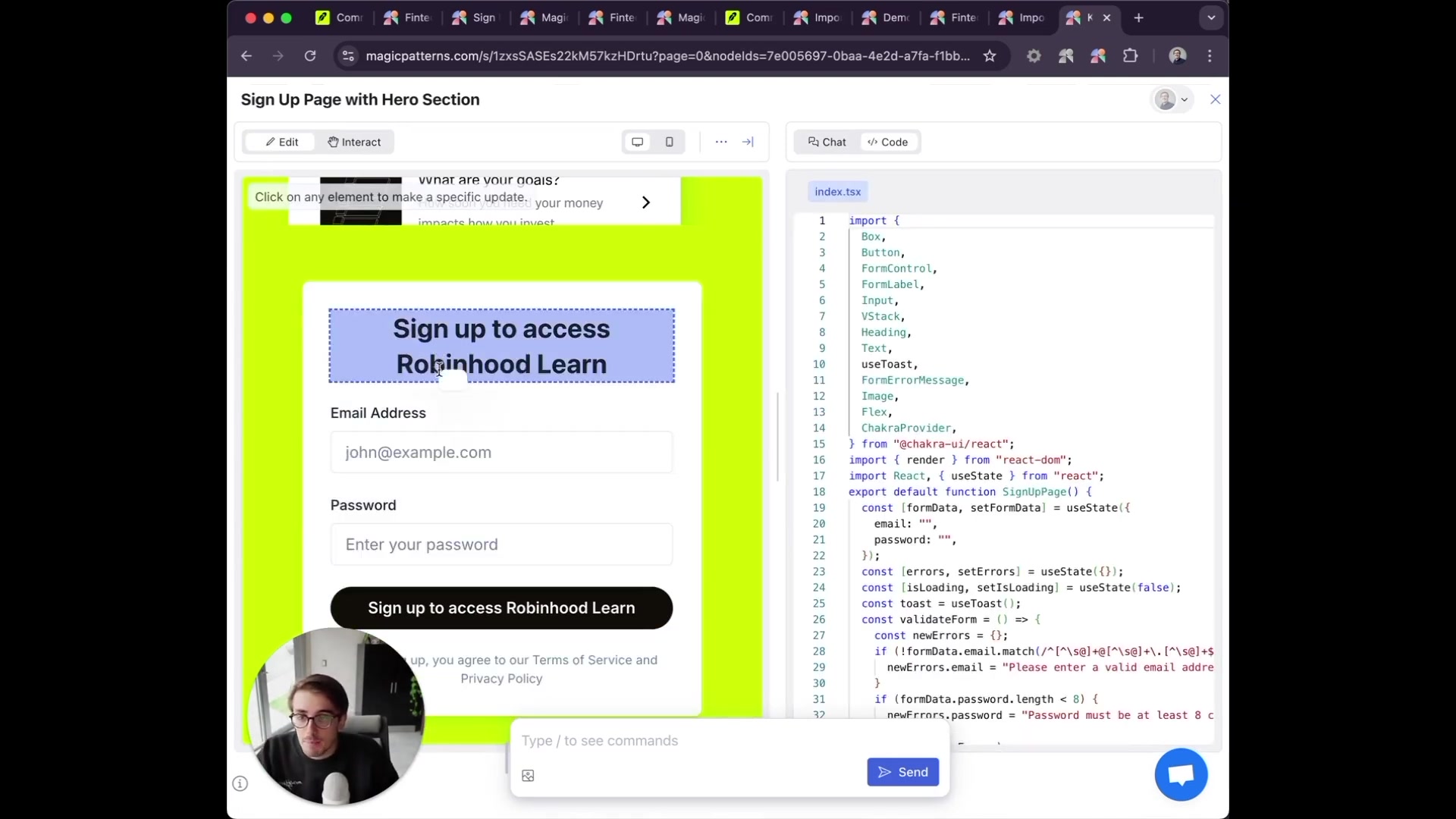The height and width of the screenshot is (819, 1456).
Task: Click the Email Address input field
Action: click(501, 452)
